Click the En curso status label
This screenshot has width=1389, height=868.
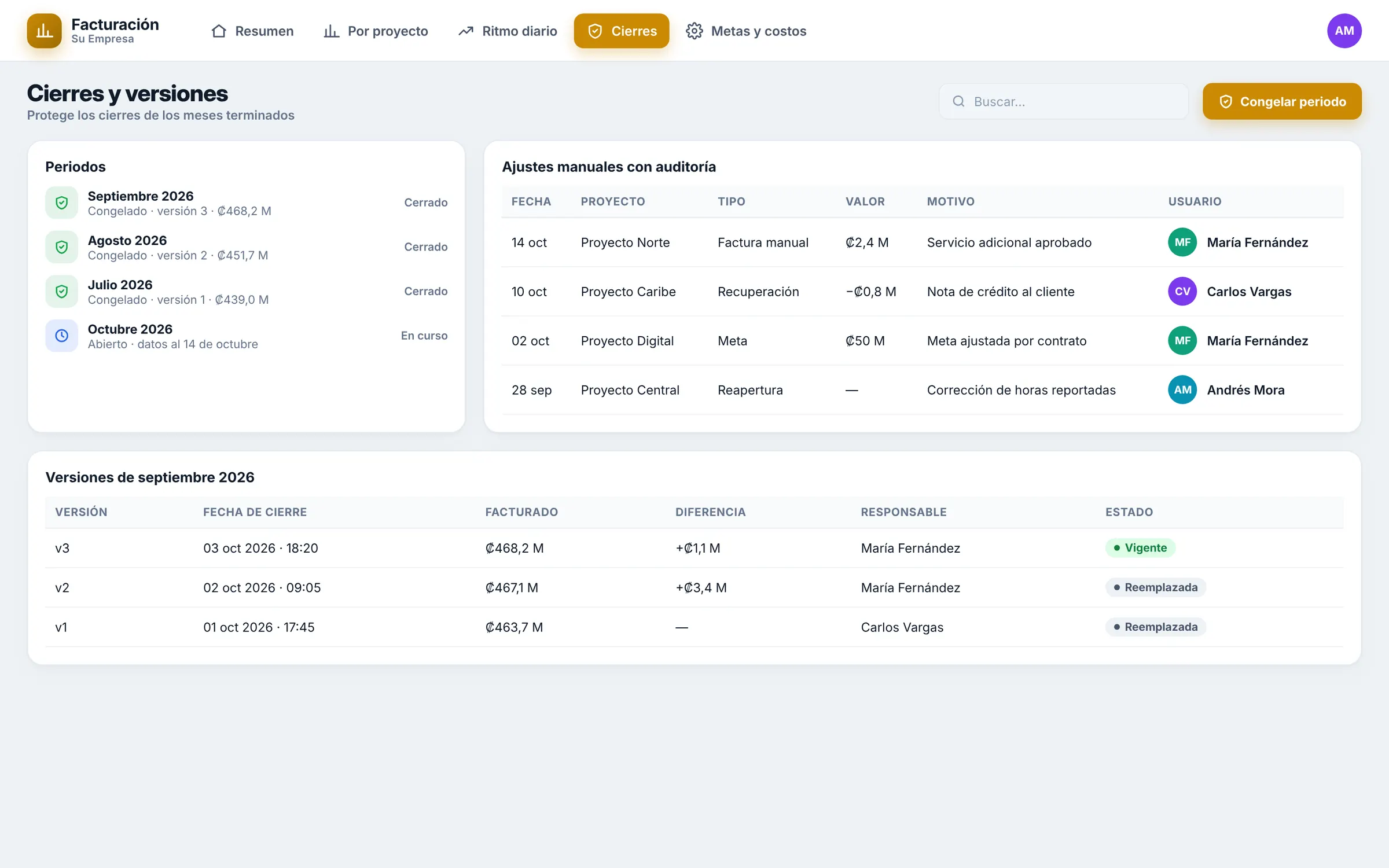(424, 336)
